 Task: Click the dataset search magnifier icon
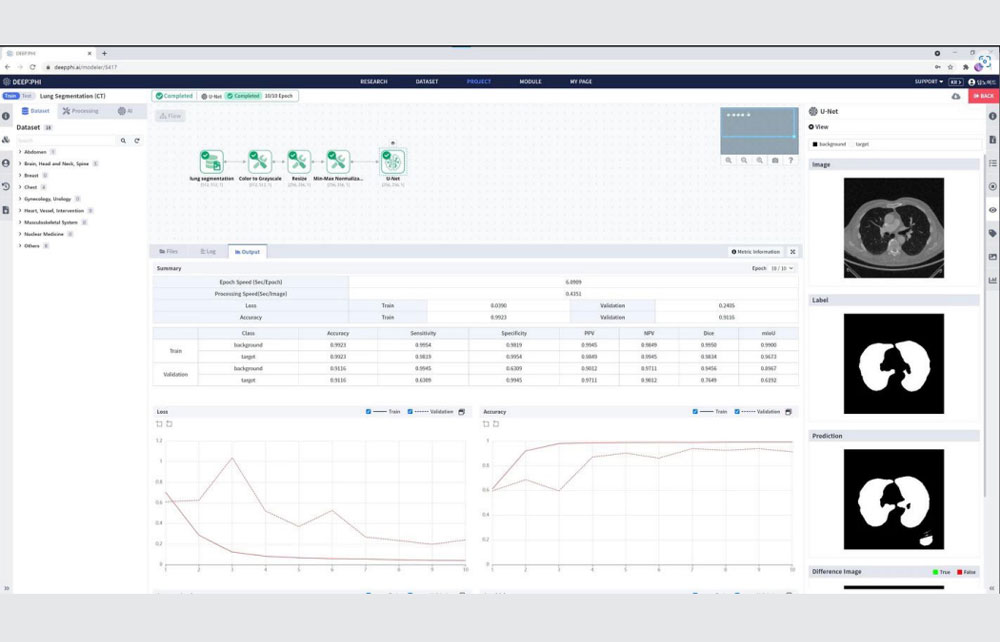[x=123, y=140]
